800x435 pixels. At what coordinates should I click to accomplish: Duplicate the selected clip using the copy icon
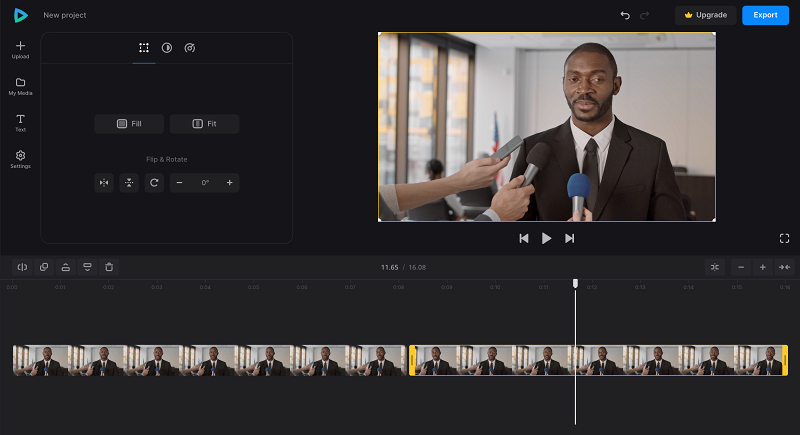[x=44, y=267]
